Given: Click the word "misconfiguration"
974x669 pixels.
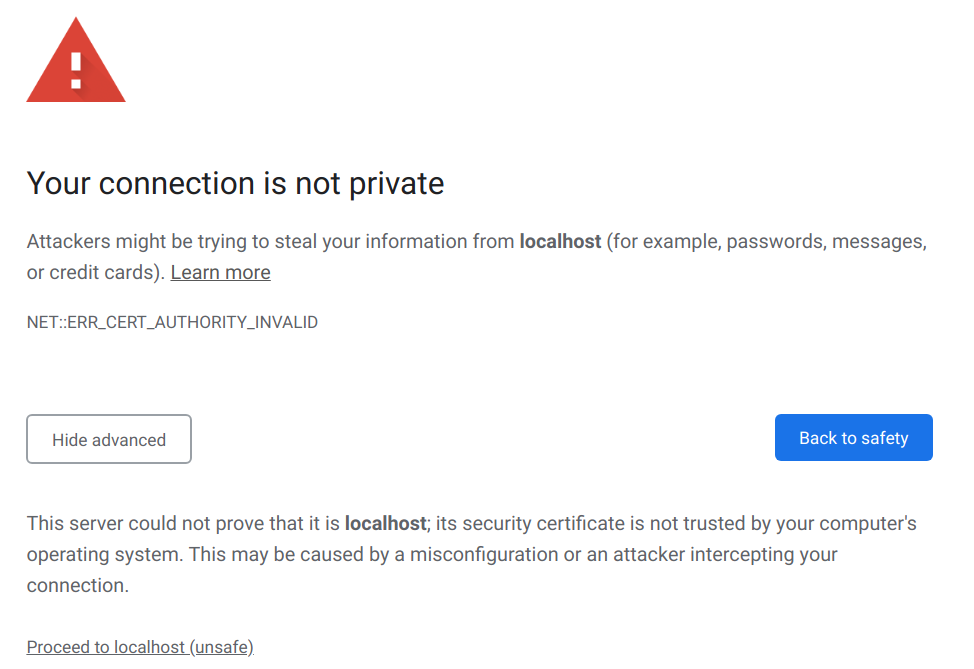Looking at the screenshot, I should coord(484,555).
